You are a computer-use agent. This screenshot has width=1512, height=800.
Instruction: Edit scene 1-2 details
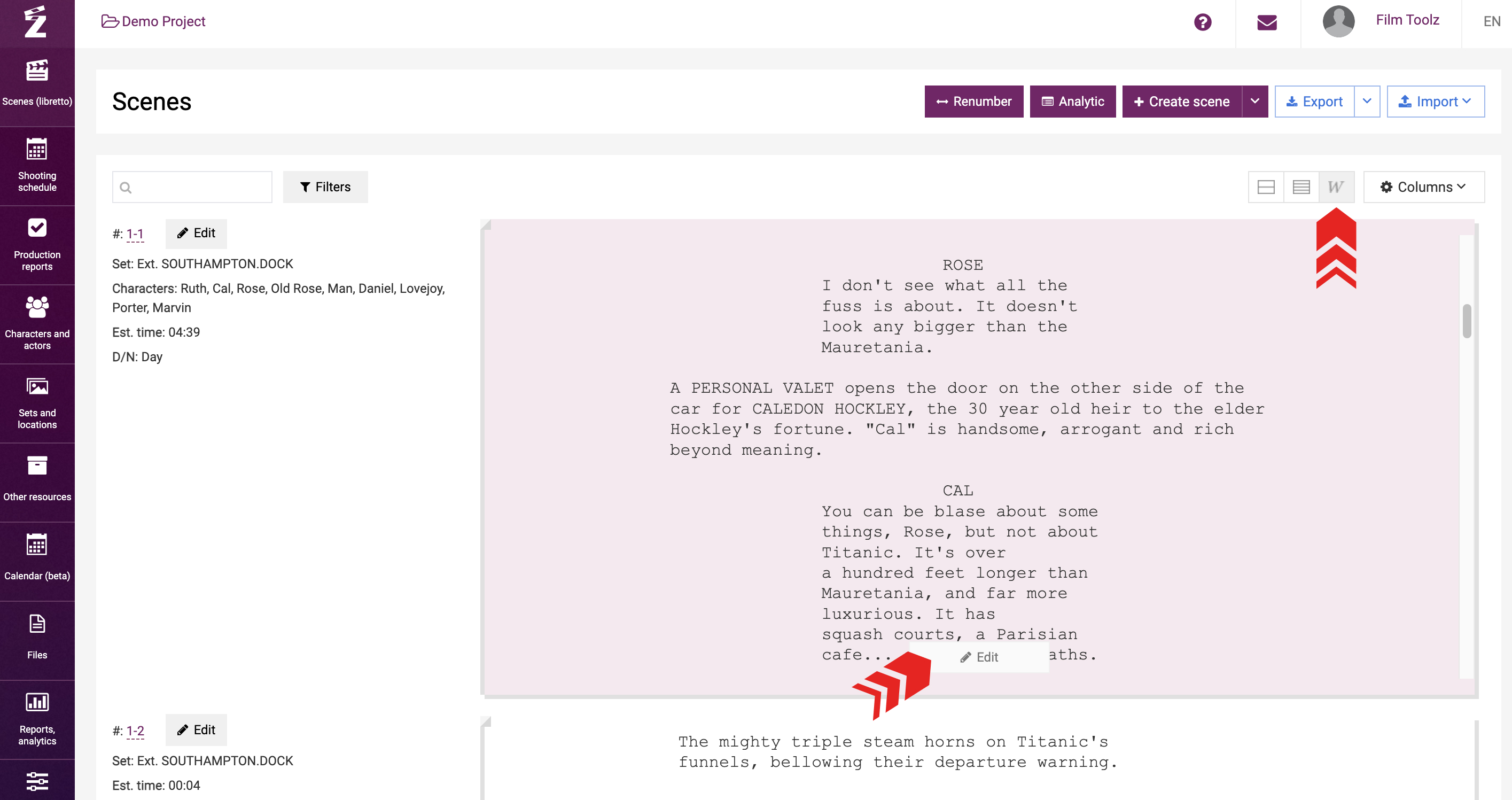pyautogui.click(x=196, y=729)
